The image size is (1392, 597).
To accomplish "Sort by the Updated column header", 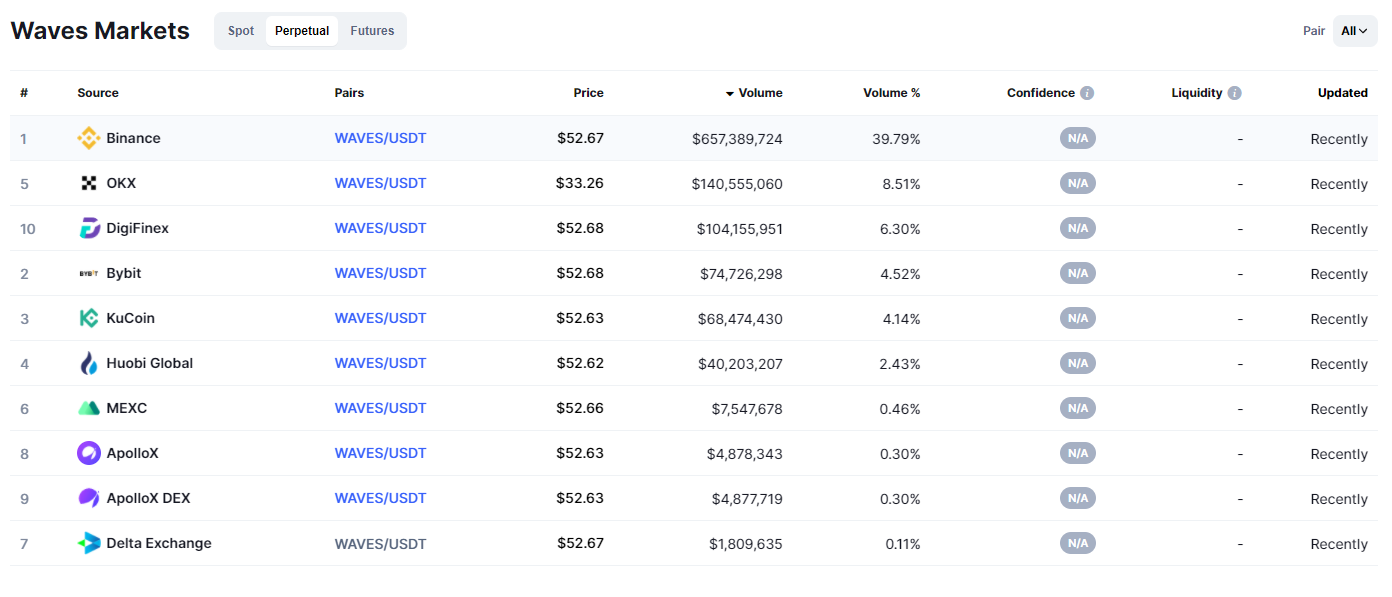I will pos(1343,93).
